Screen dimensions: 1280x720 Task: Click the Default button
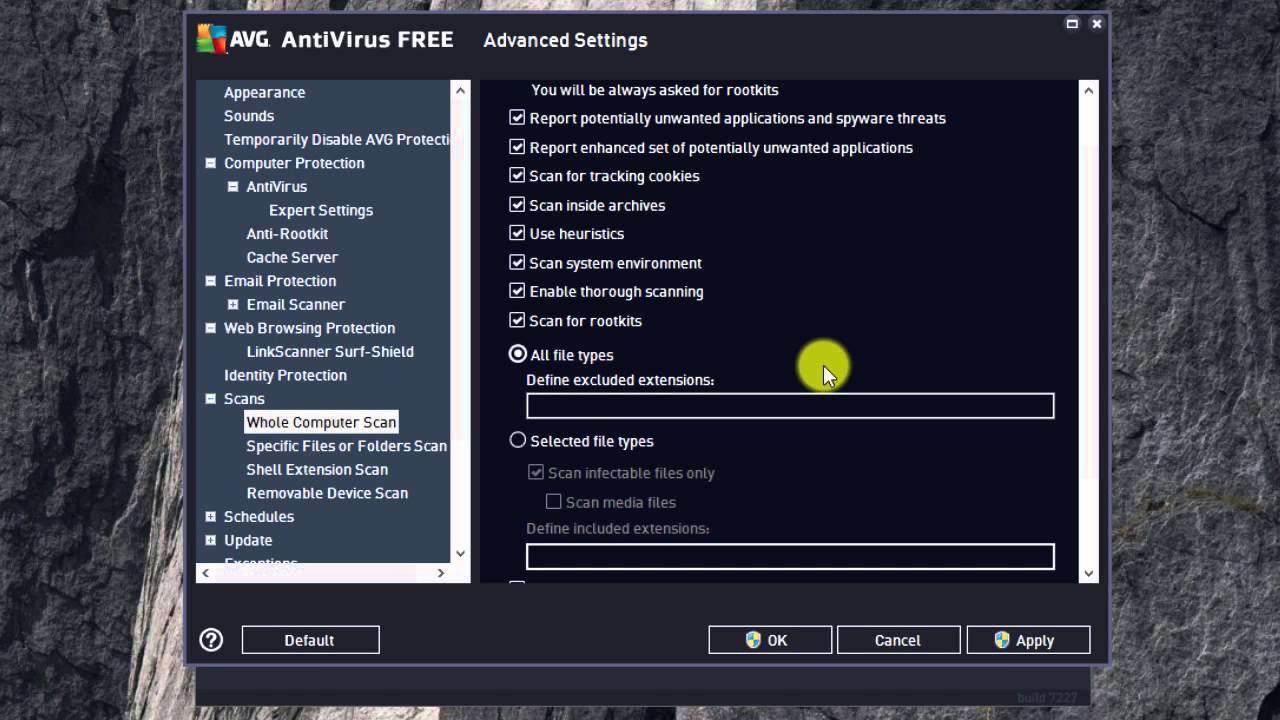310,640
